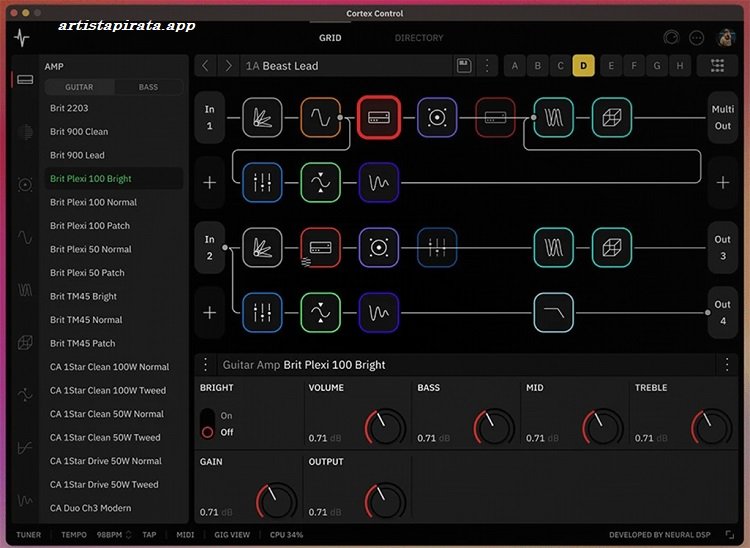This screenshot has height=548, width=750.
Task: Adjust the tempo BPM stepper arrows
Action: [x=128, y=535]
